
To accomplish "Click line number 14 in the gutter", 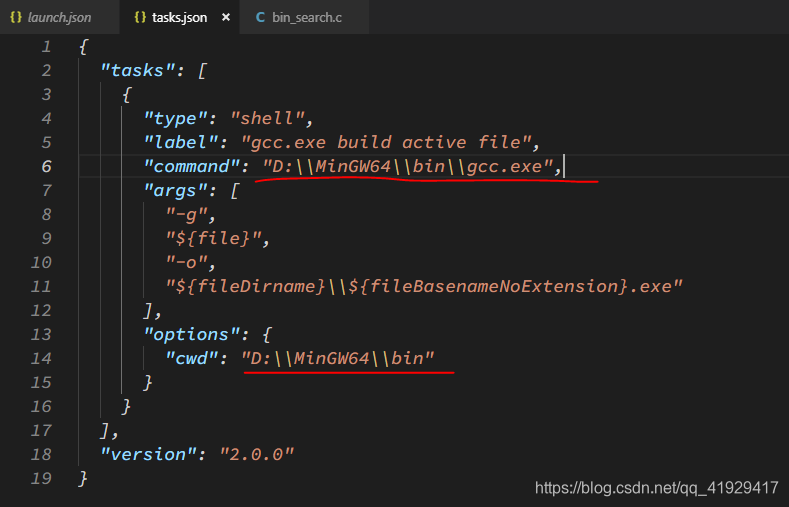I will 41,359.
